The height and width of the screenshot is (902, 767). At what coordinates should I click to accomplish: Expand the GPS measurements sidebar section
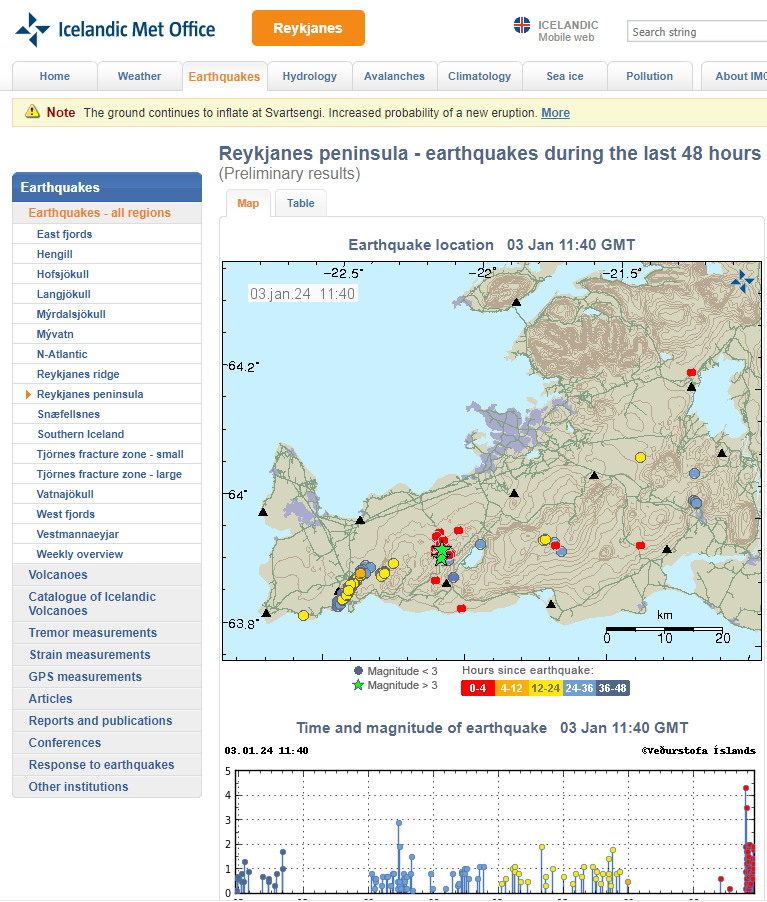[85, 677]
